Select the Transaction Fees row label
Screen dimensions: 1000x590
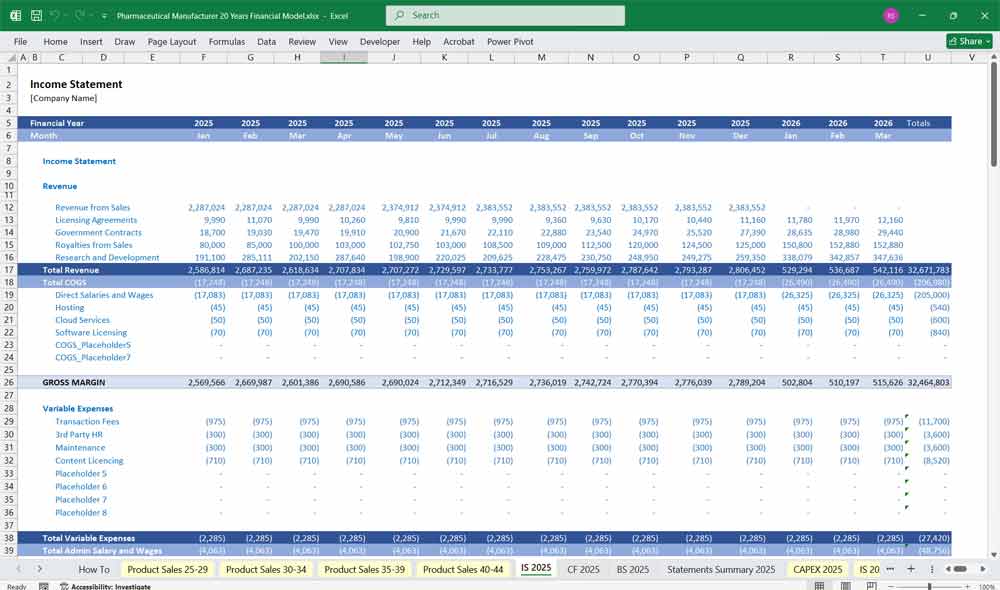click(x=87, y=421)
